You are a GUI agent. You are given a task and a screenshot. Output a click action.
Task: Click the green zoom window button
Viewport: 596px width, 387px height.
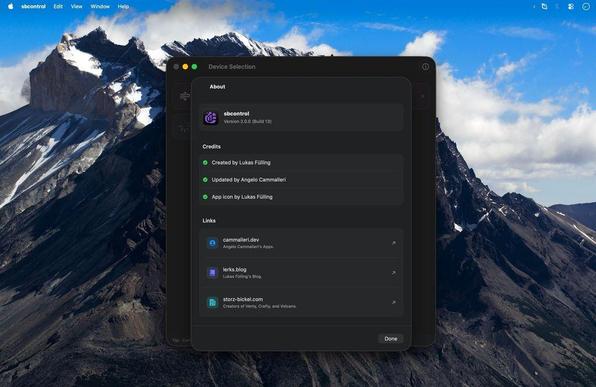click(195, 67)
